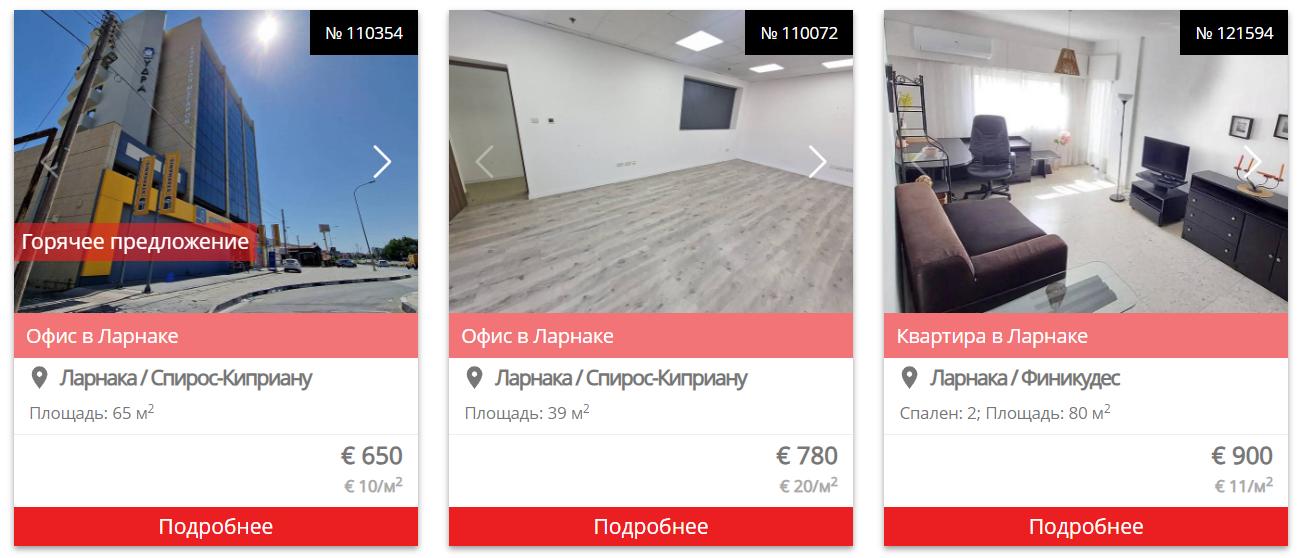Show next photo of listing 110072
Image resolution: width=1299 pixels, height=558 pixels.
(x=817, y=162)
